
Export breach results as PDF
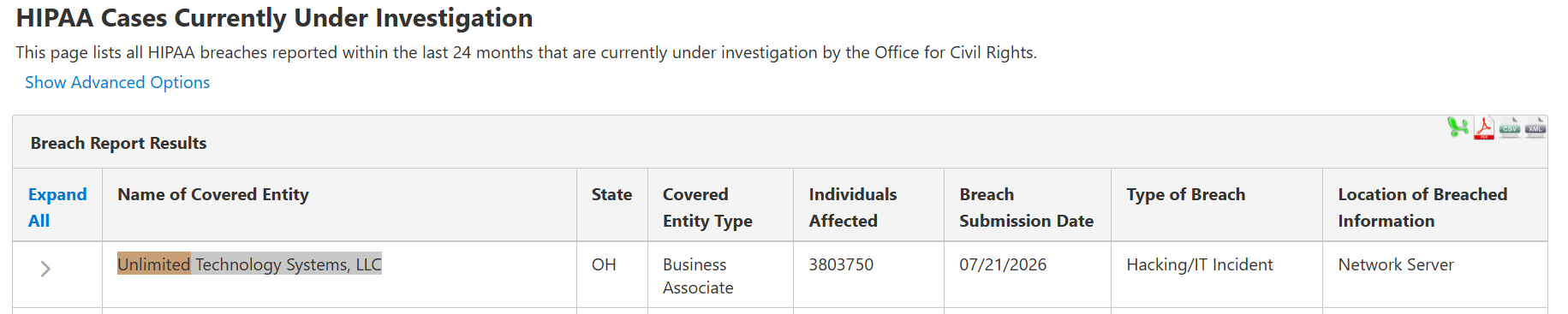tap(1483, 128)
